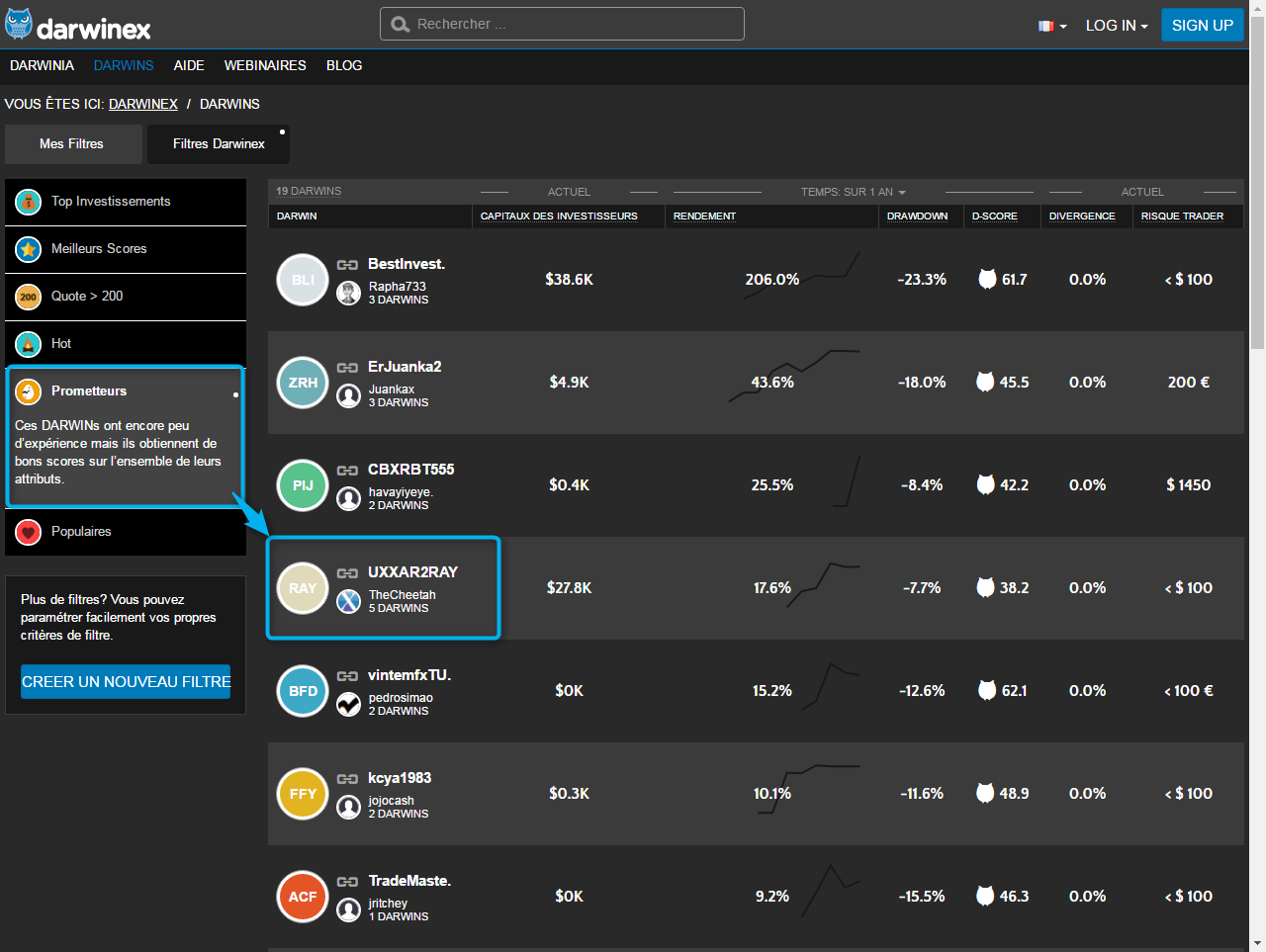The image size is (1266, 952).
Task: Follow the DARWINEX breadcrumb link
Action: [x=143, y=104]
